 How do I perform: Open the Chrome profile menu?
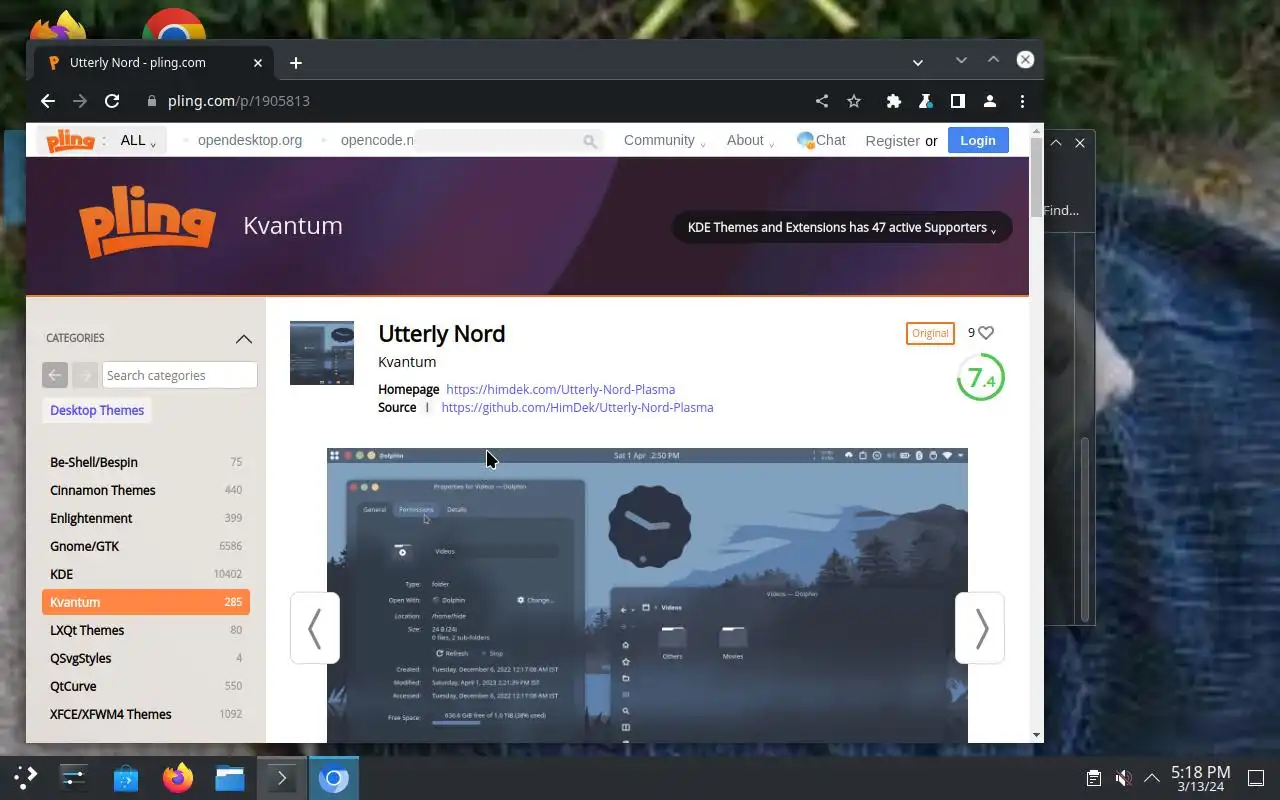(990, 101)
